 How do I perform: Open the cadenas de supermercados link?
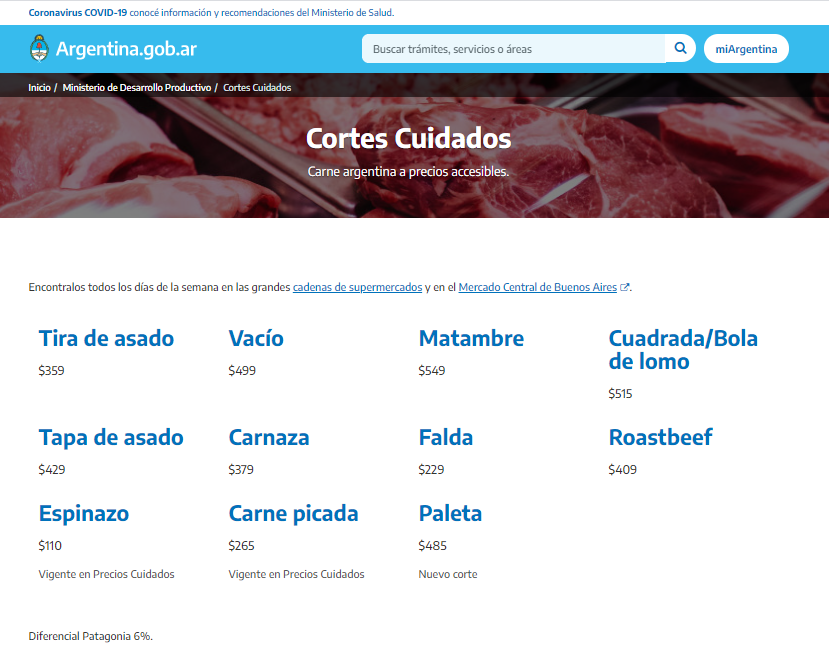point(357,287)
